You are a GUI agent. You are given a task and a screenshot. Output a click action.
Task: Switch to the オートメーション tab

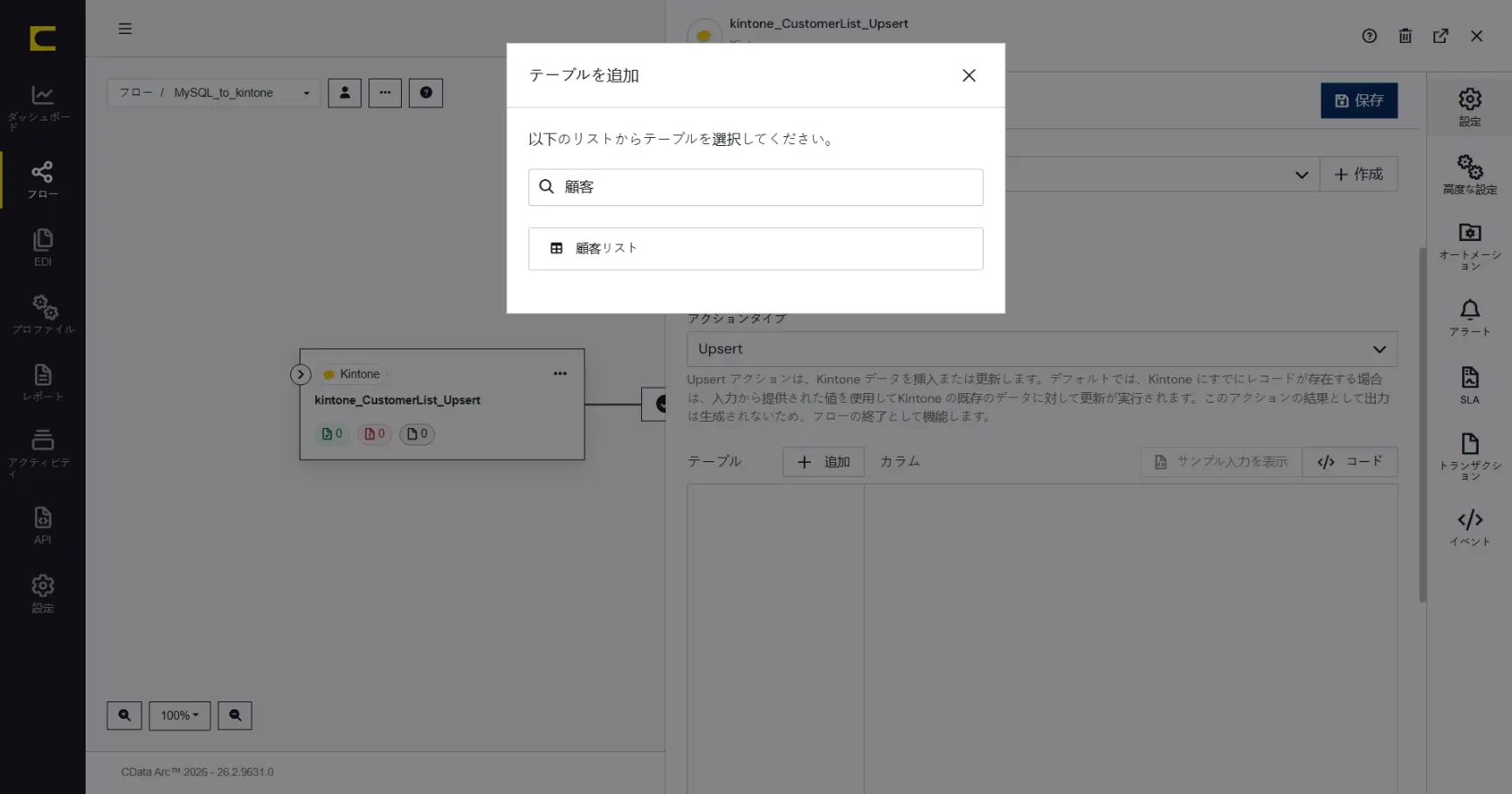pyautogui.click(x=1470, y=246)
